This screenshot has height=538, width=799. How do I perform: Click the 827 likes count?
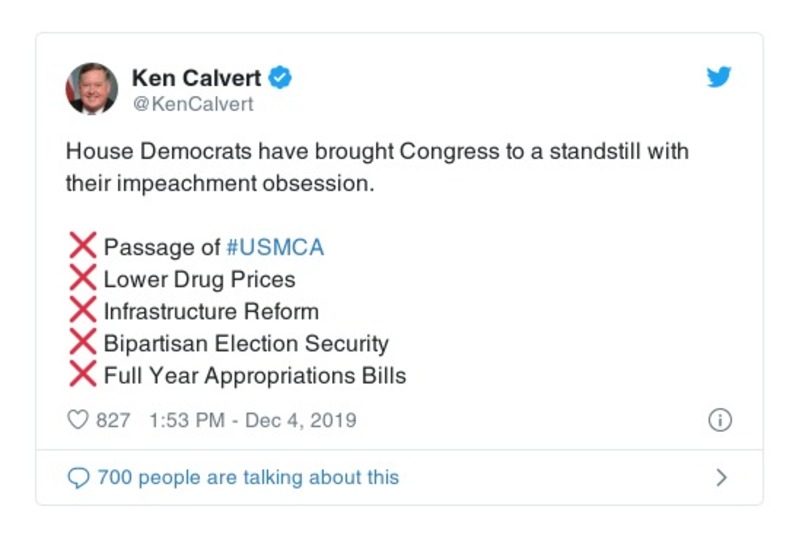point(113,420)
